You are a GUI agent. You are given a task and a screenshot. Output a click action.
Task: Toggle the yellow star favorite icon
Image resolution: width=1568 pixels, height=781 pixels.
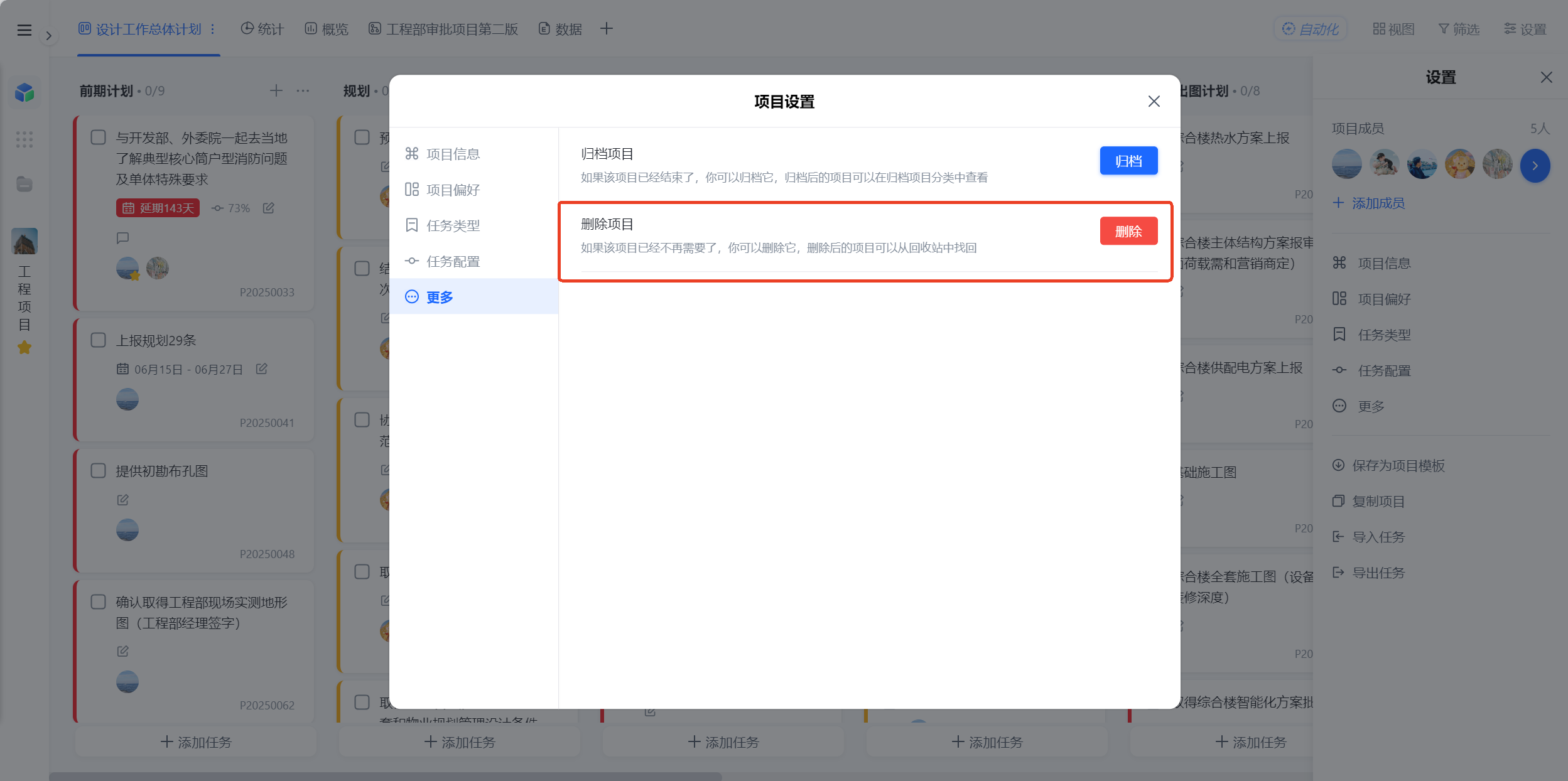tap(24, 347)
